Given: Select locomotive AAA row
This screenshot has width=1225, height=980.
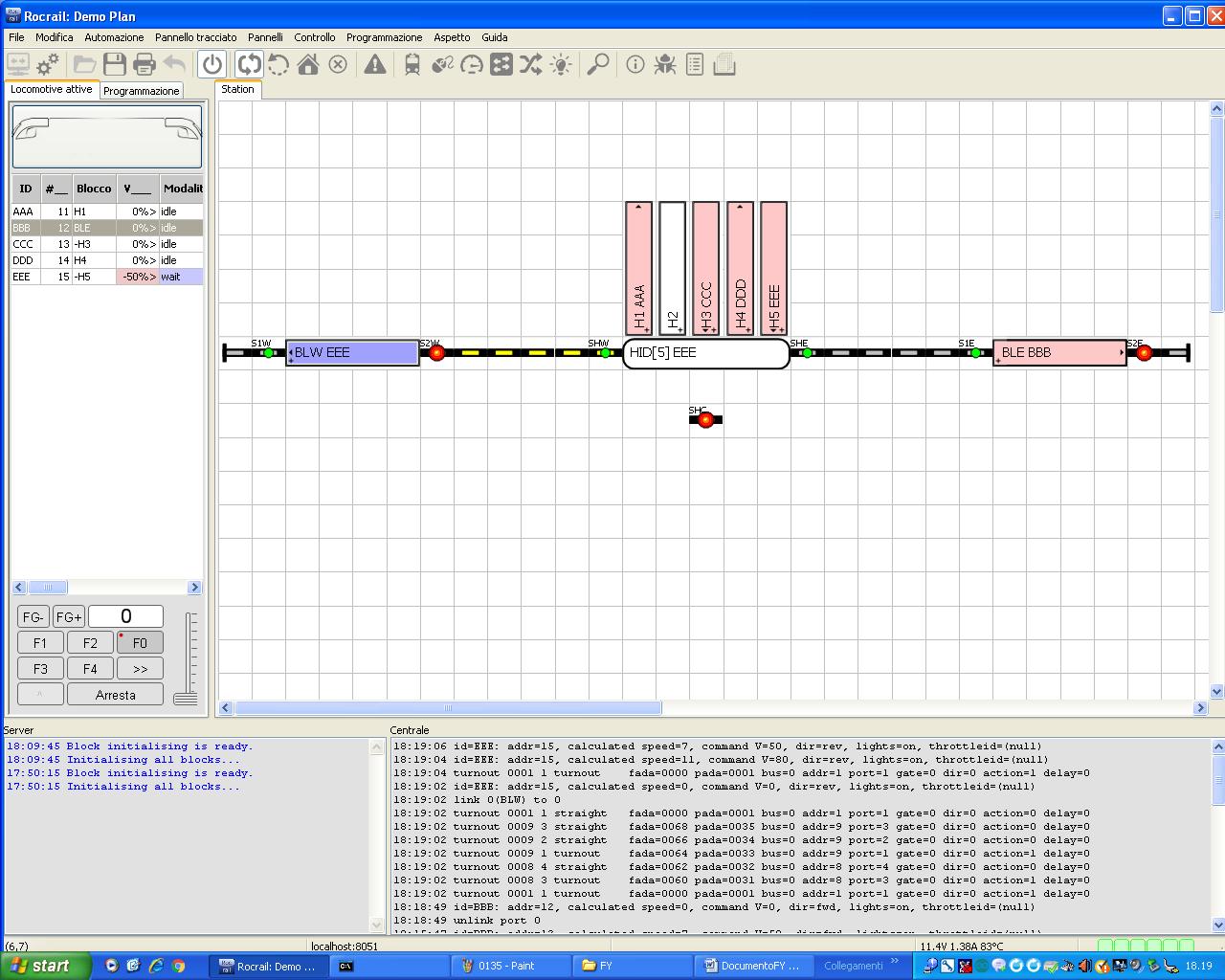Looking at the screenshot, I should 107,212.
